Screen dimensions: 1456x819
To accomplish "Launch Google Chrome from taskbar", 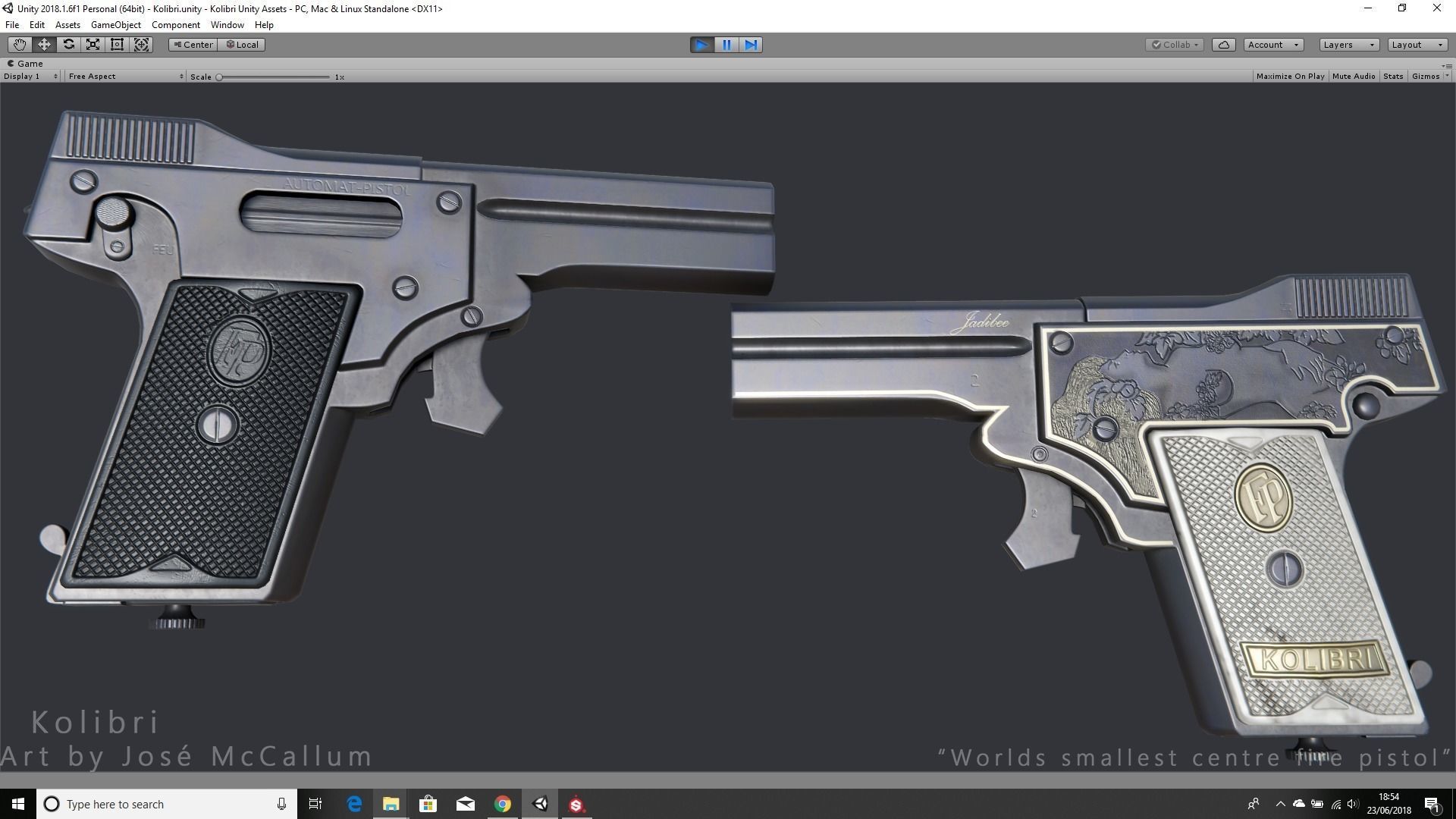I will coord(502,804).
